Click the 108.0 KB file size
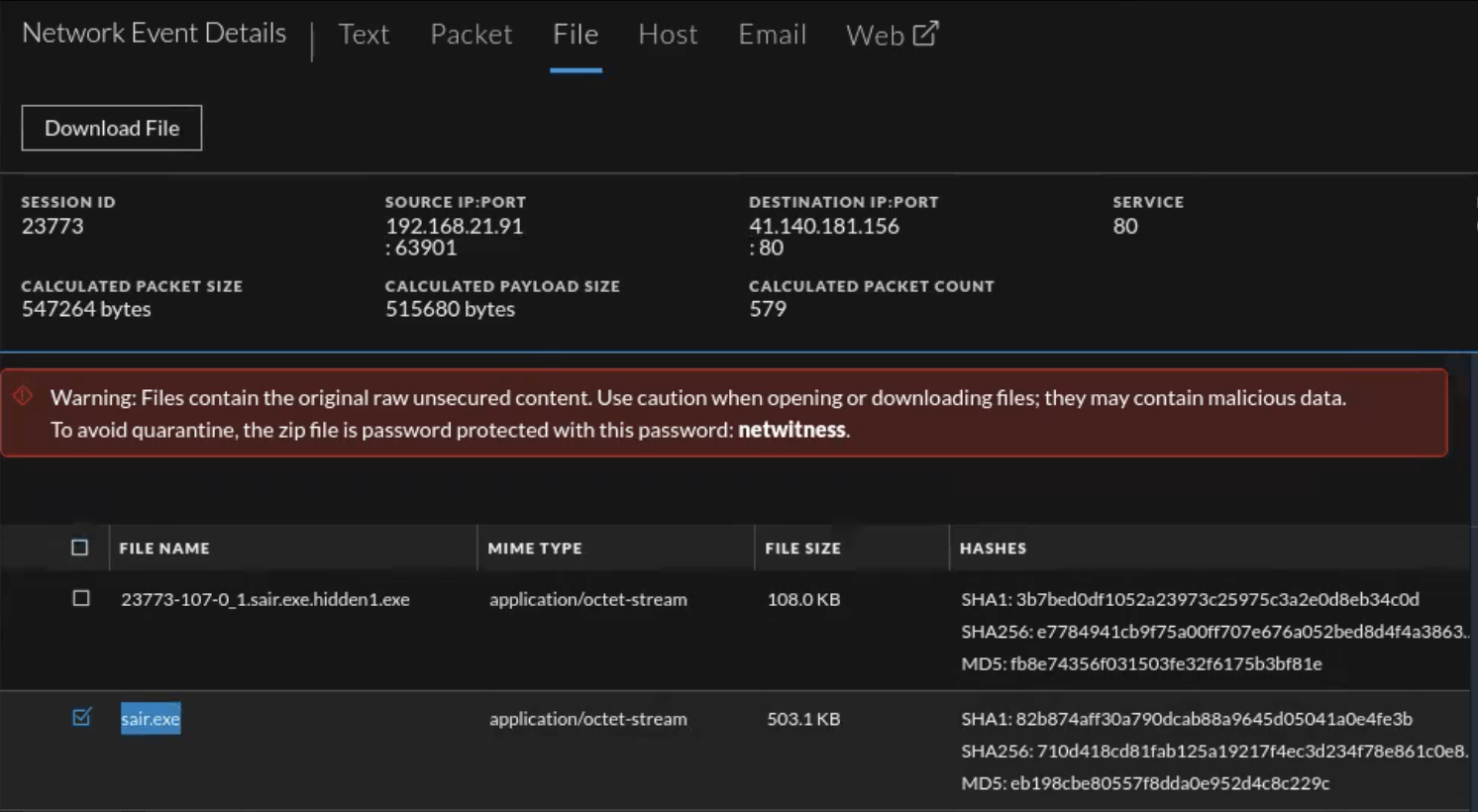 tap(803, 599)
